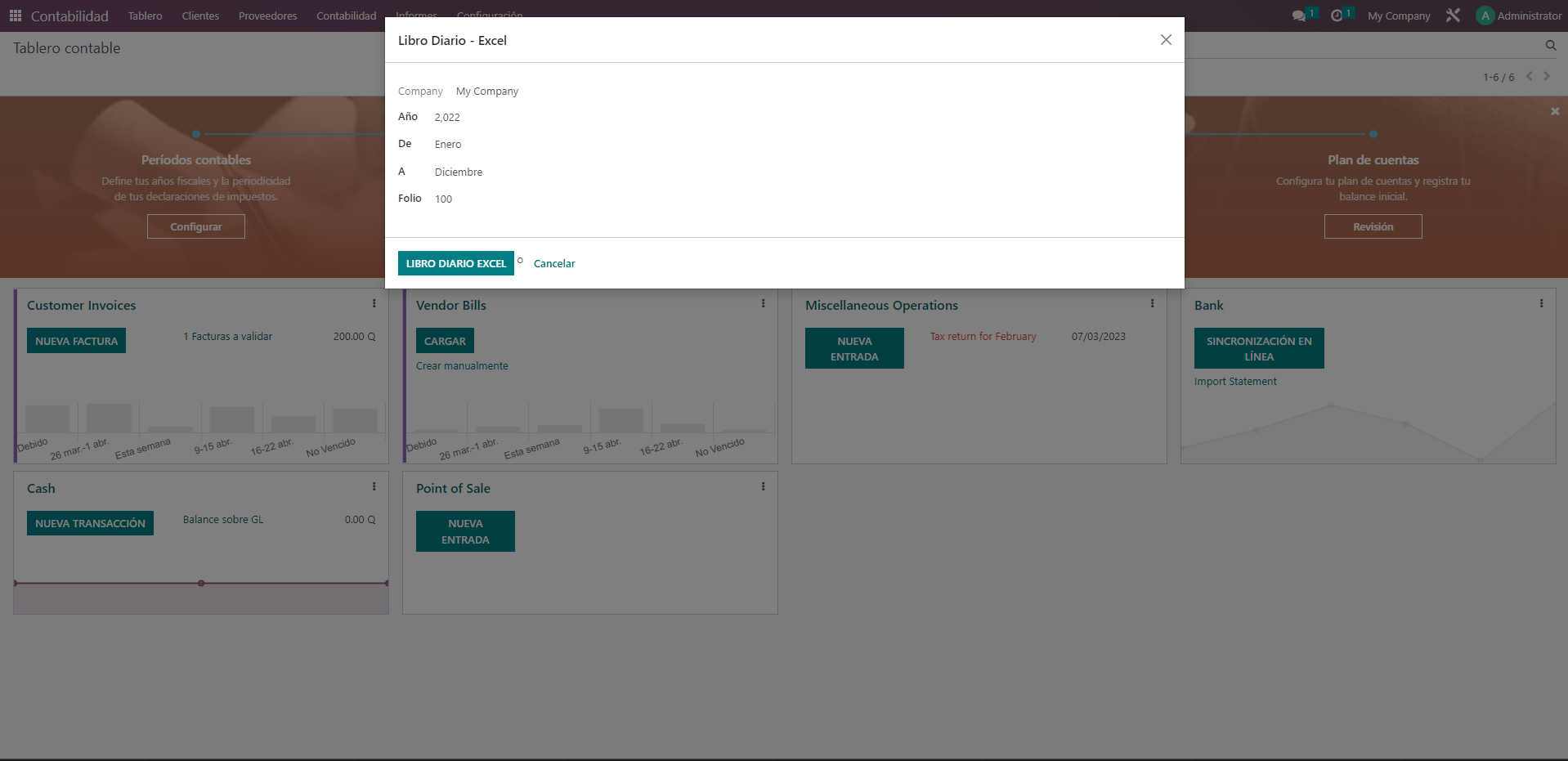Open the Clientes menu
The image size is (1568, 761).
pos(200,16)
